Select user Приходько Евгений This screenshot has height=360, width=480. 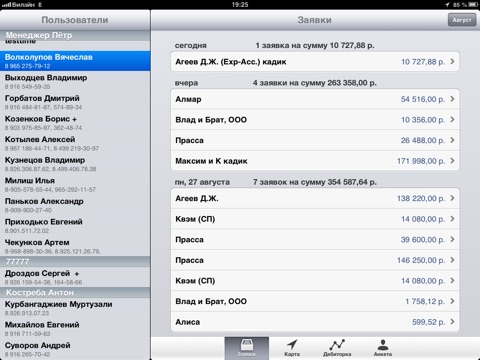click(75, 226)
